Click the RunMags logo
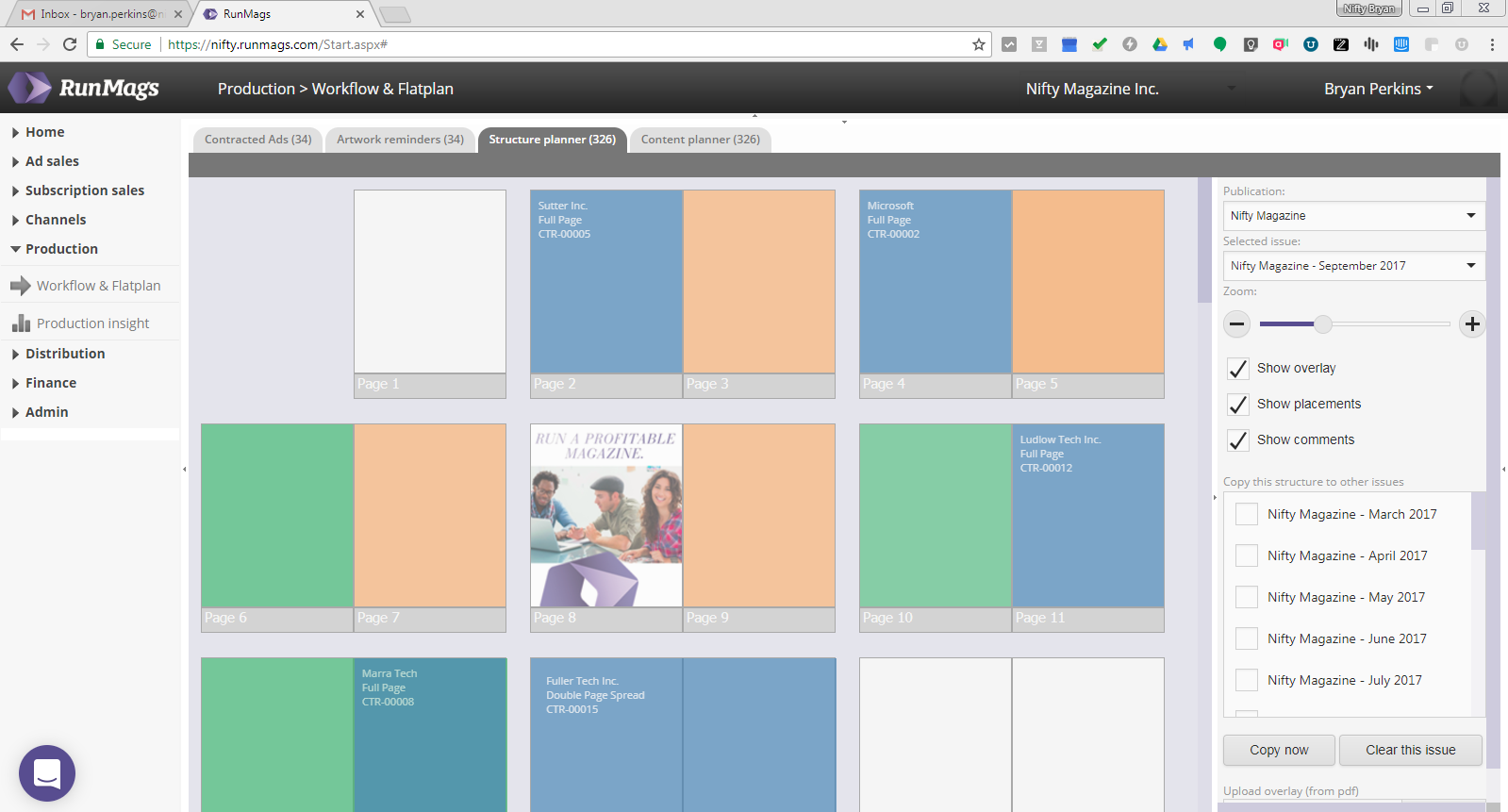The image size is (1508, 812). click(x=83, y=88)
